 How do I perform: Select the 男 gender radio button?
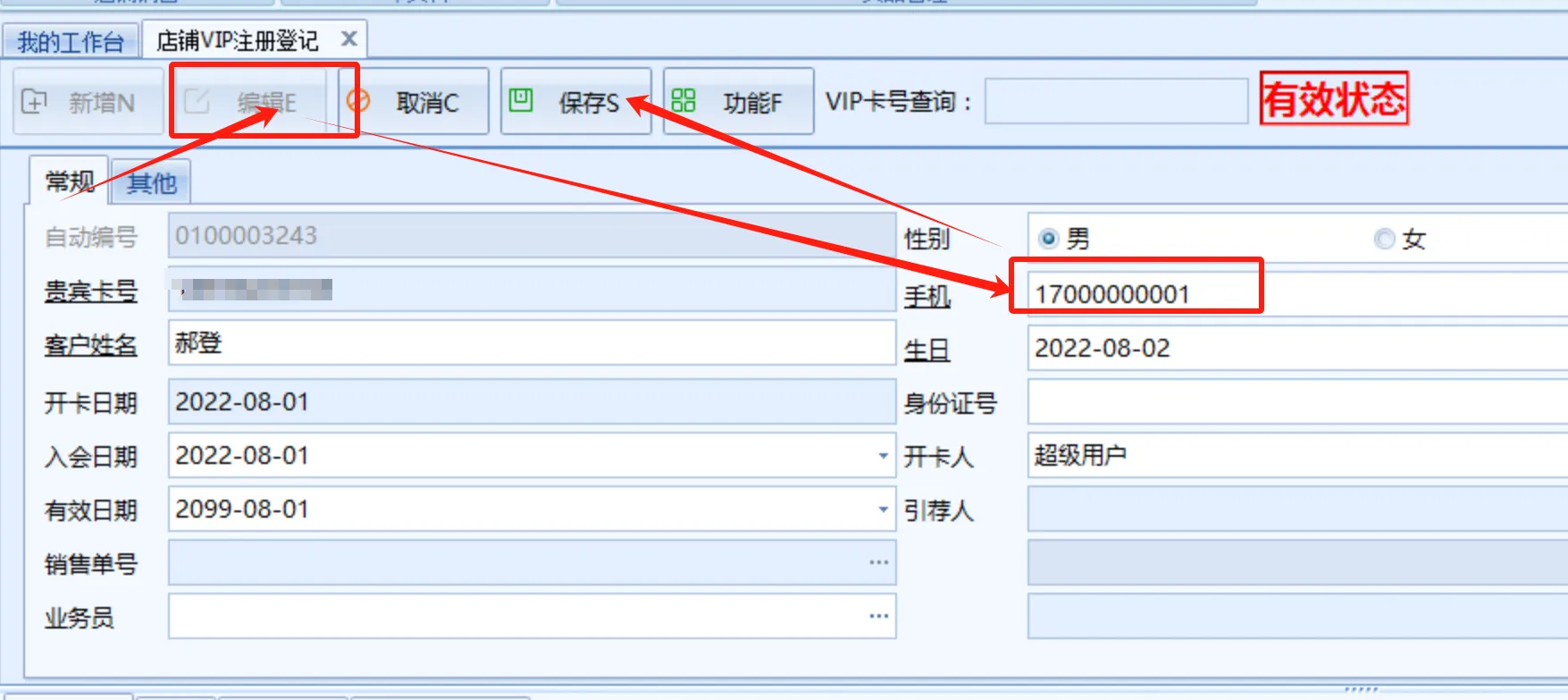[x=1049, y=239]
